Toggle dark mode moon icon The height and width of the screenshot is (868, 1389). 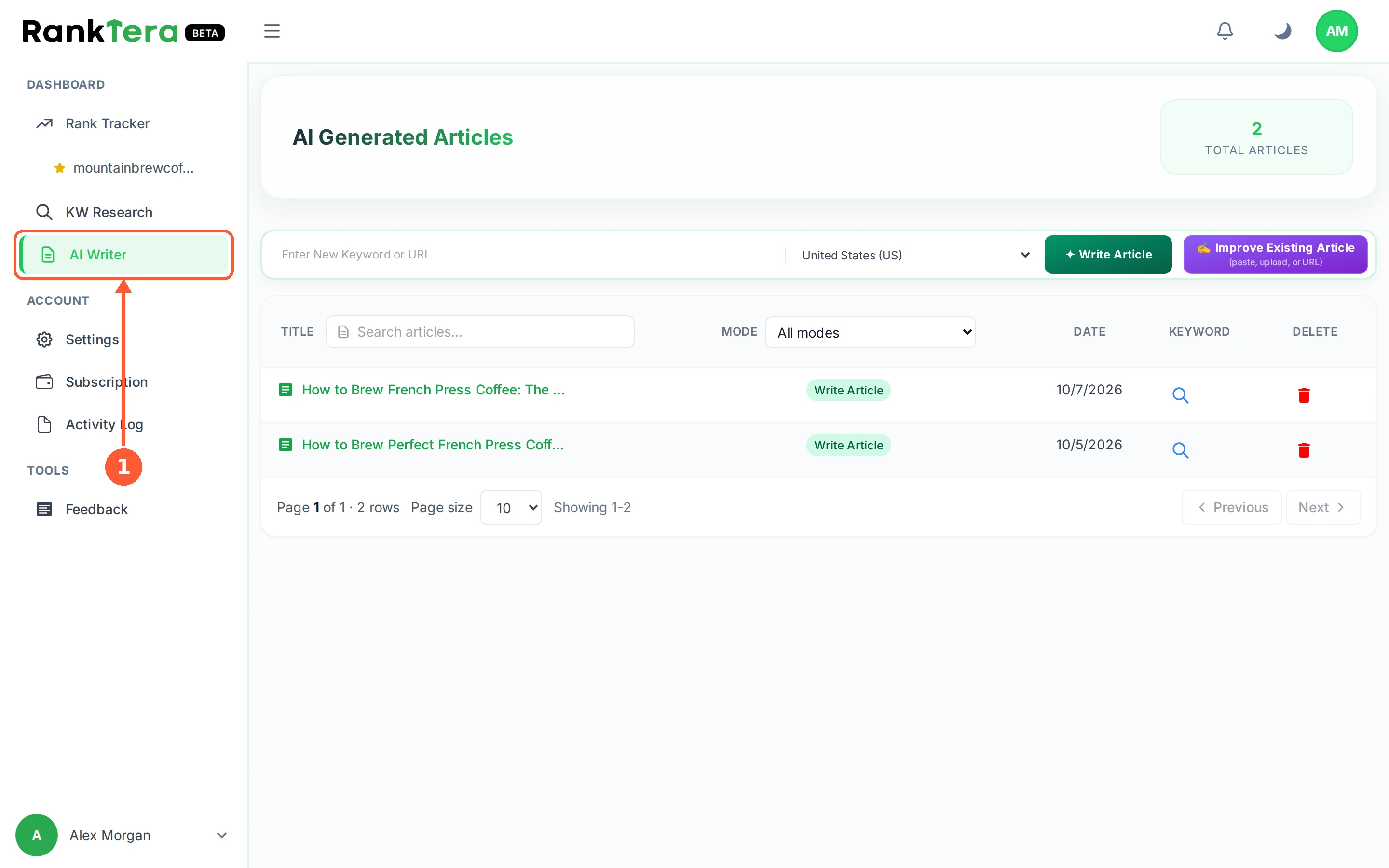click(x=1282, y=31)
